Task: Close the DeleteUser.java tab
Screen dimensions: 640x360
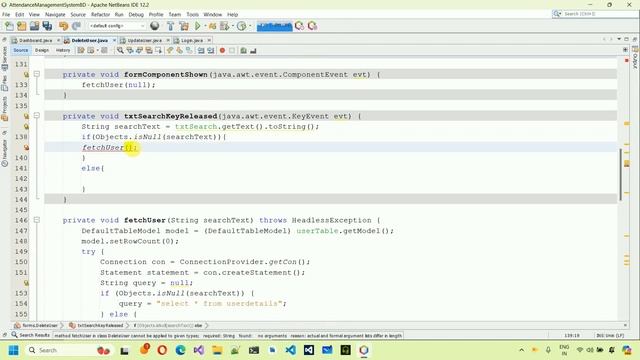Action: click(x=114, y=40)
